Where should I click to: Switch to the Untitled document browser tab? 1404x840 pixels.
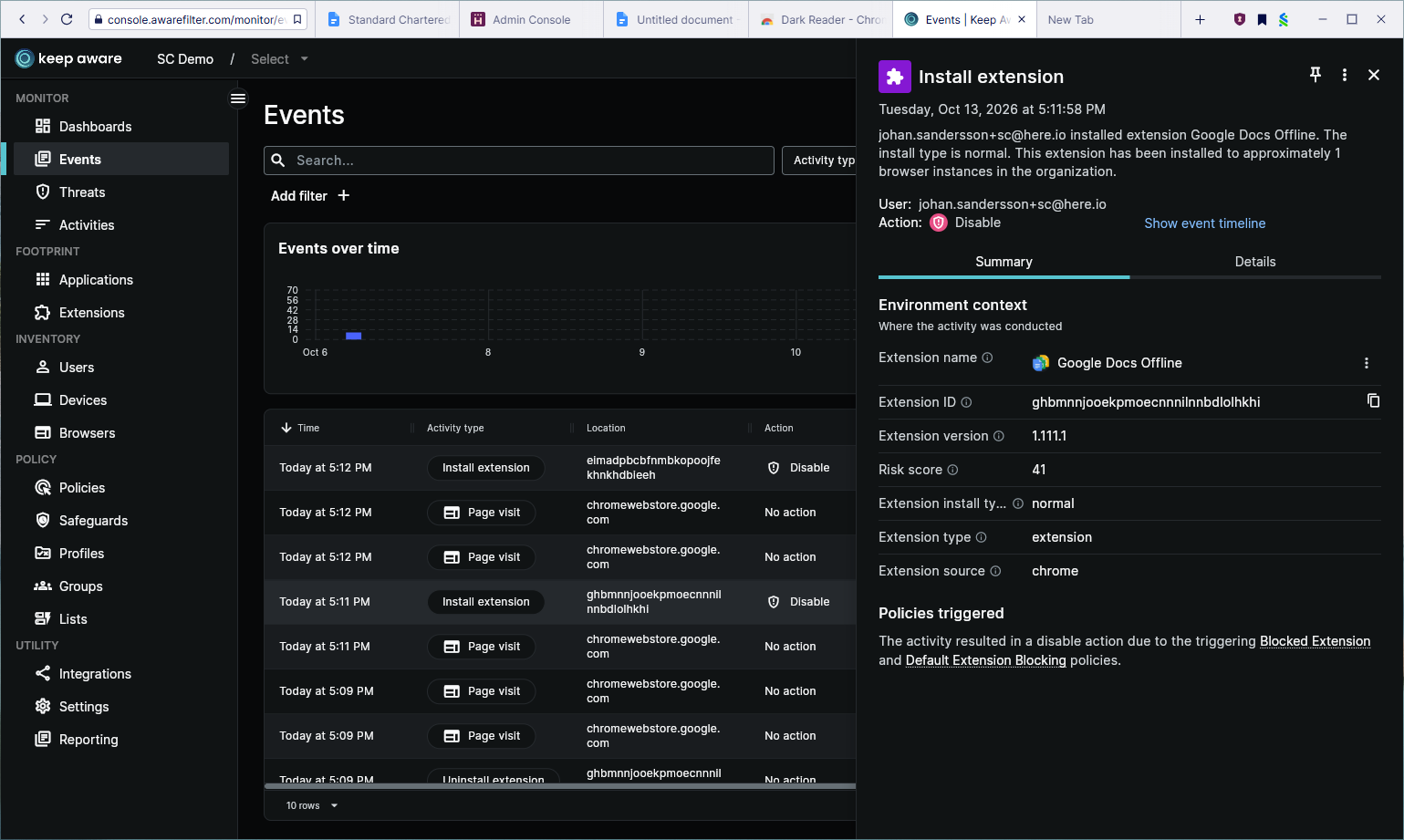tap(676, 19)
